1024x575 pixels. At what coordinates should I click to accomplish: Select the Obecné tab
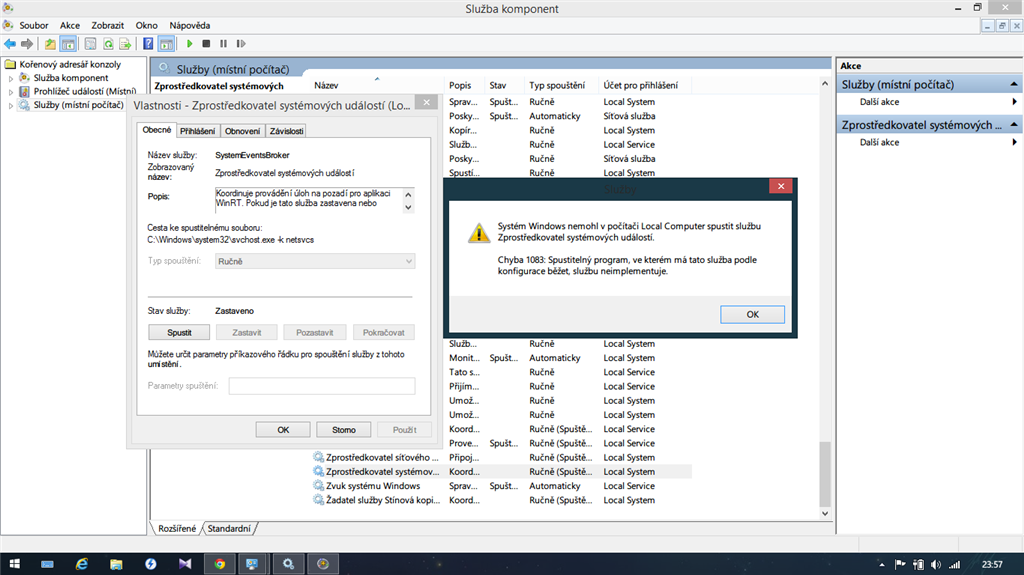click(157, 130)
